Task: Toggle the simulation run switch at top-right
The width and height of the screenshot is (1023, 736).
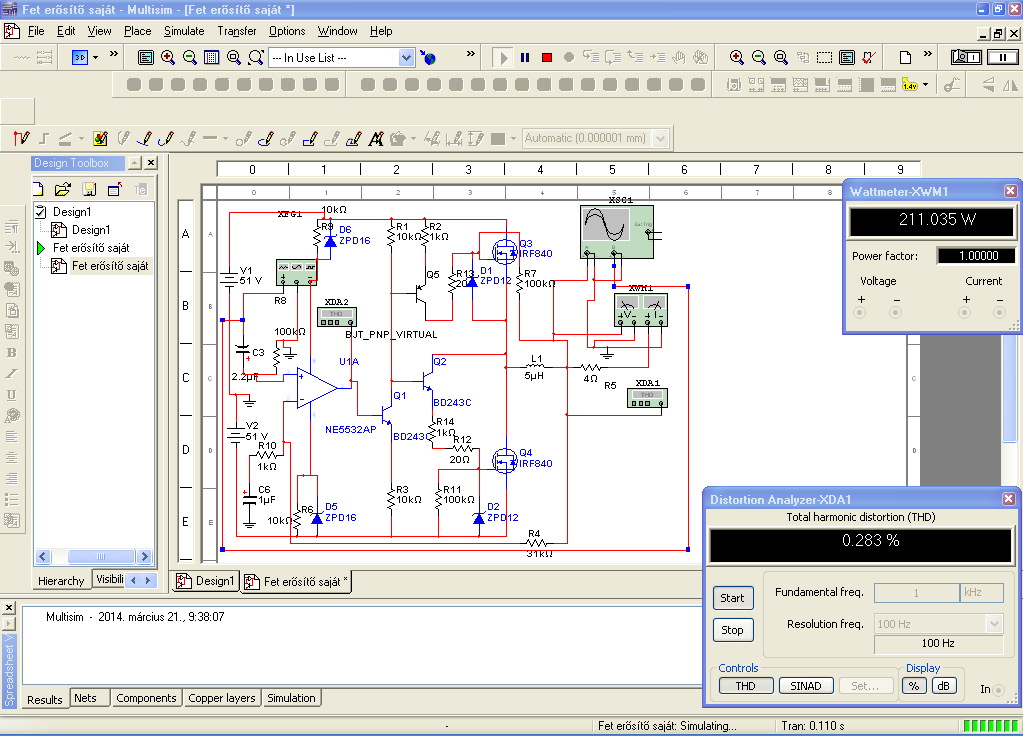Action: 966,58
